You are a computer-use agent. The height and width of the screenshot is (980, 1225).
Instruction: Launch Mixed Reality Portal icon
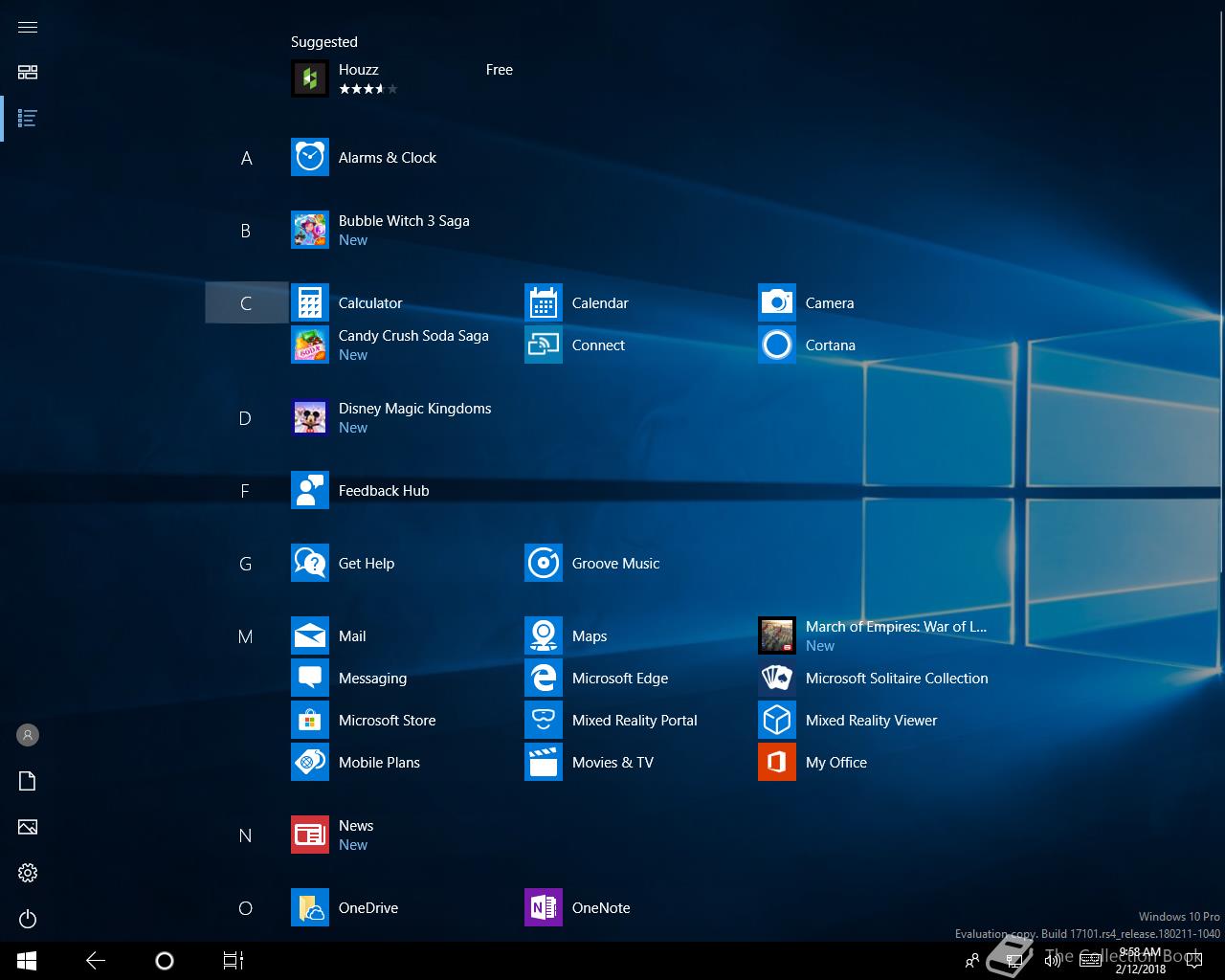pos(544,720)
